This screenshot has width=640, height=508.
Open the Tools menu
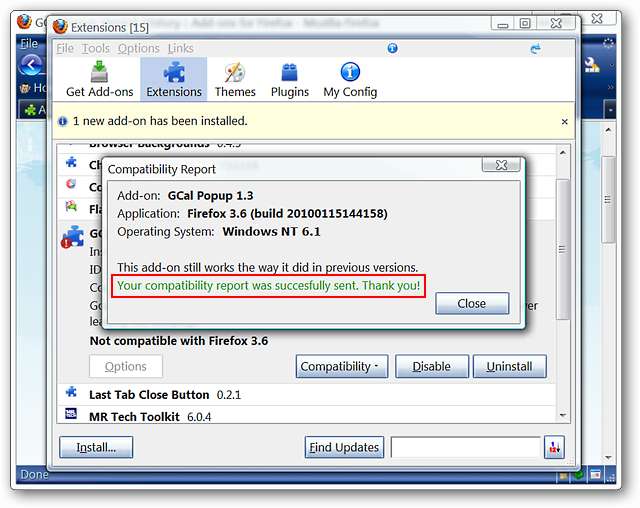[x=96, y=49]
